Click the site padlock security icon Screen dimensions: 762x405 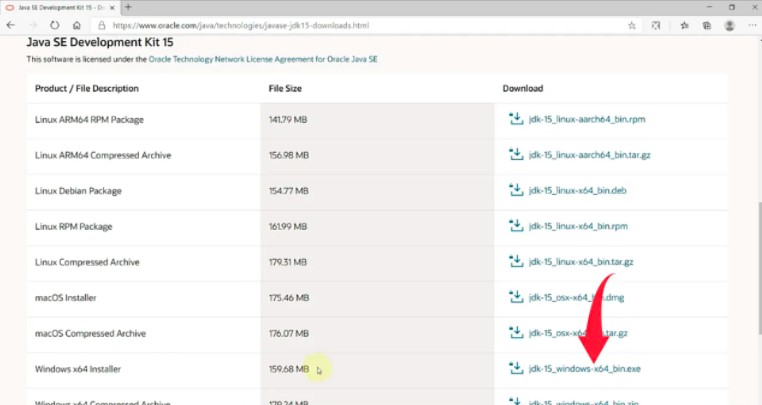[x=100, y=25]
